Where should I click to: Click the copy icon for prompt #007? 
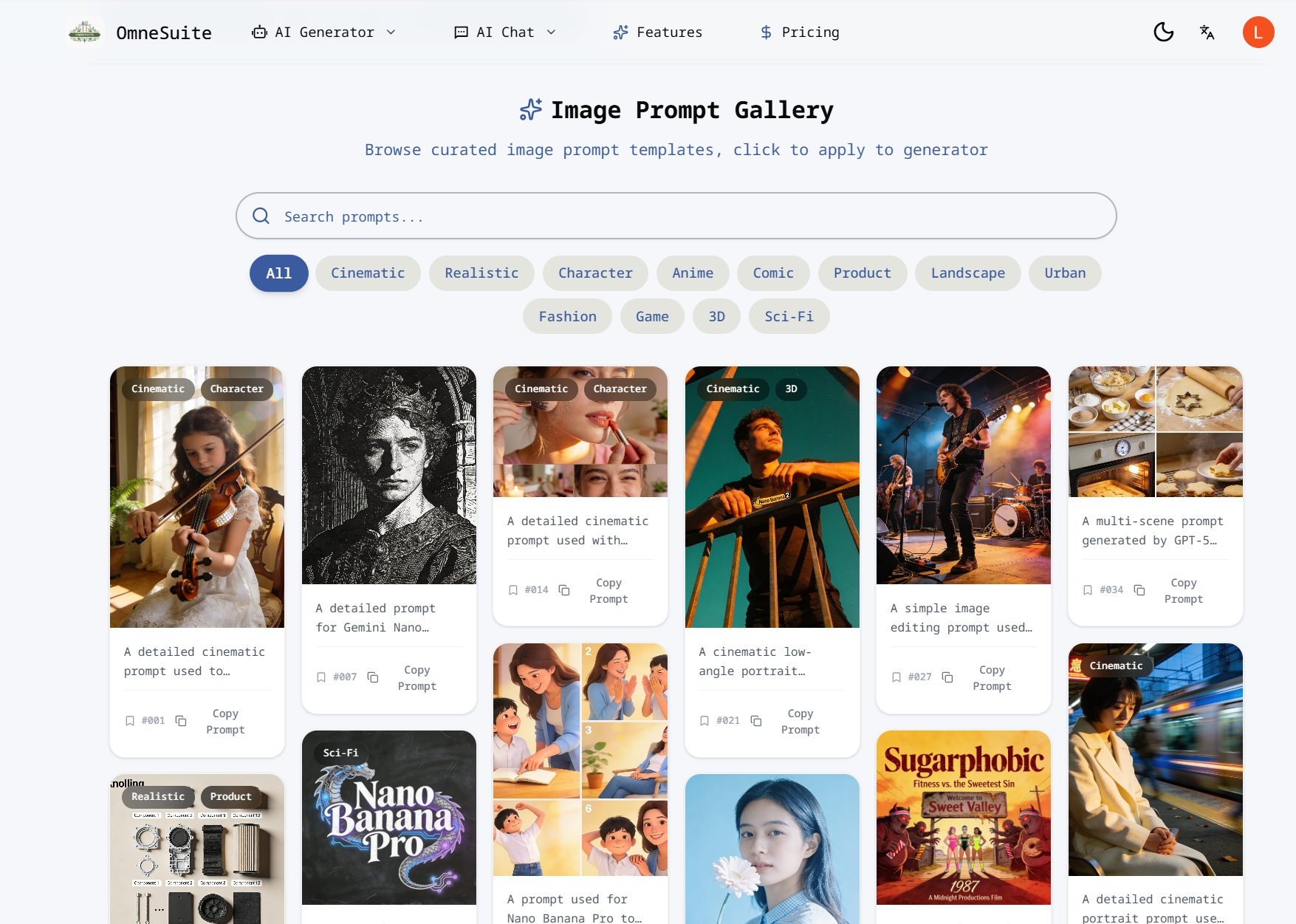[x=373, y=677]
